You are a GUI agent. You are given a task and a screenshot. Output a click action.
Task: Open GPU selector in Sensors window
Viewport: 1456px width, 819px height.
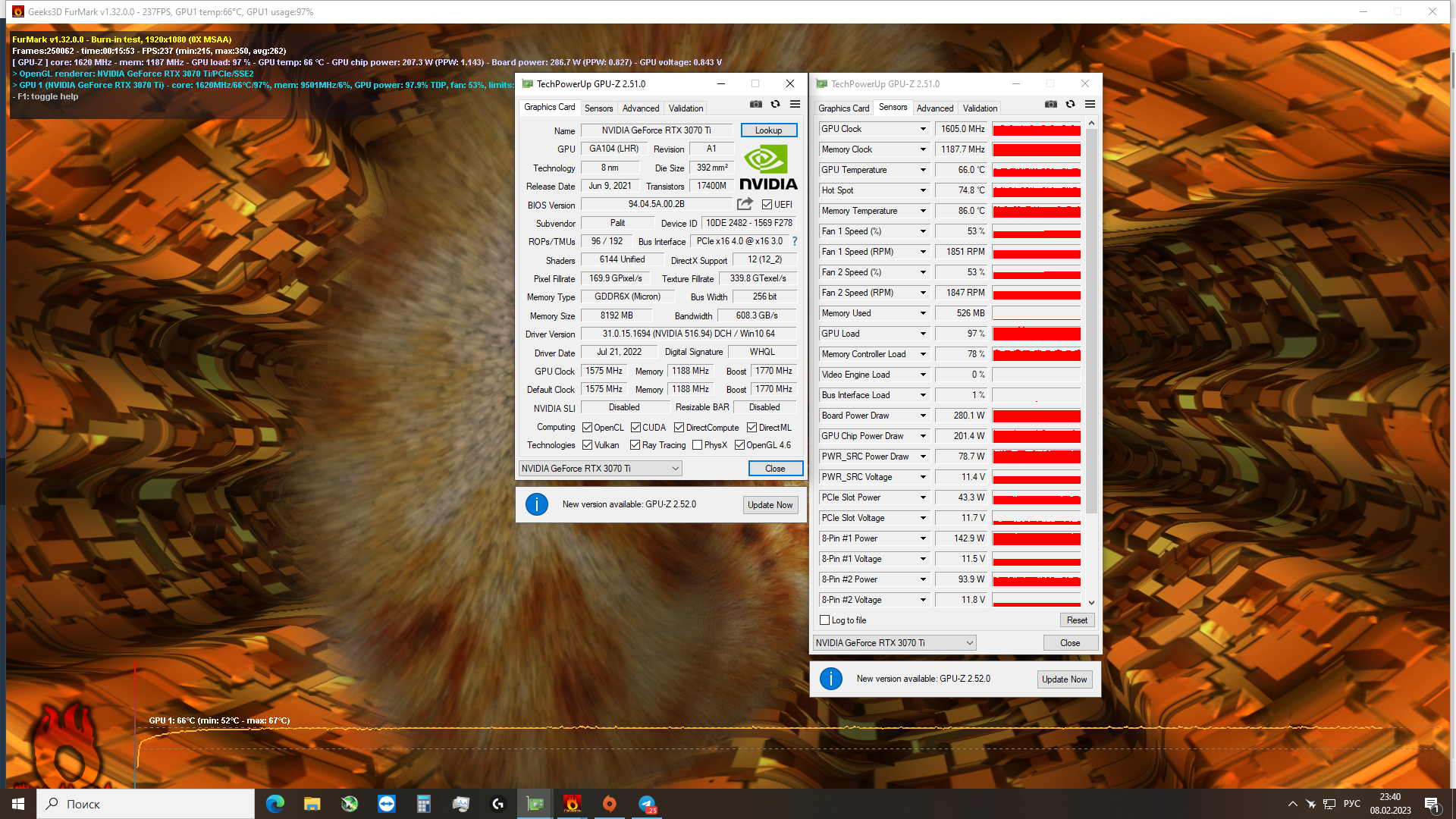894,643
